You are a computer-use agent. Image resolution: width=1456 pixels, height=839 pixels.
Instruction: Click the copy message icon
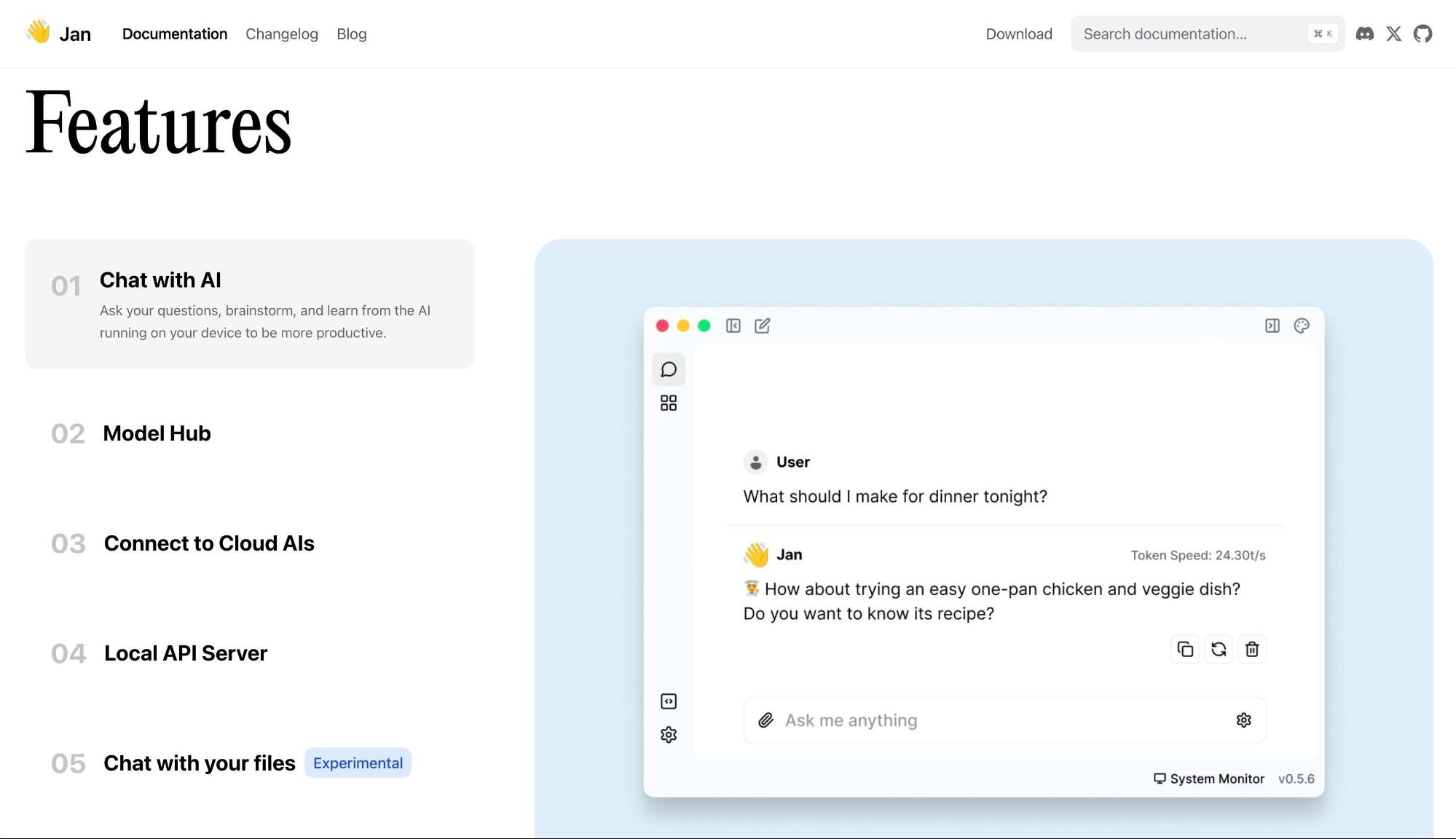(x=1185, y=649)
